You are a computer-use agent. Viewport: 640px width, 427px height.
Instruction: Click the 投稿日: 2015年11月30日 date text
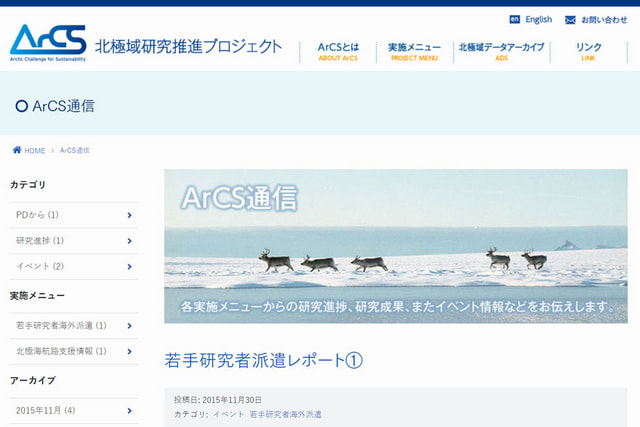(x=218, y=400)
